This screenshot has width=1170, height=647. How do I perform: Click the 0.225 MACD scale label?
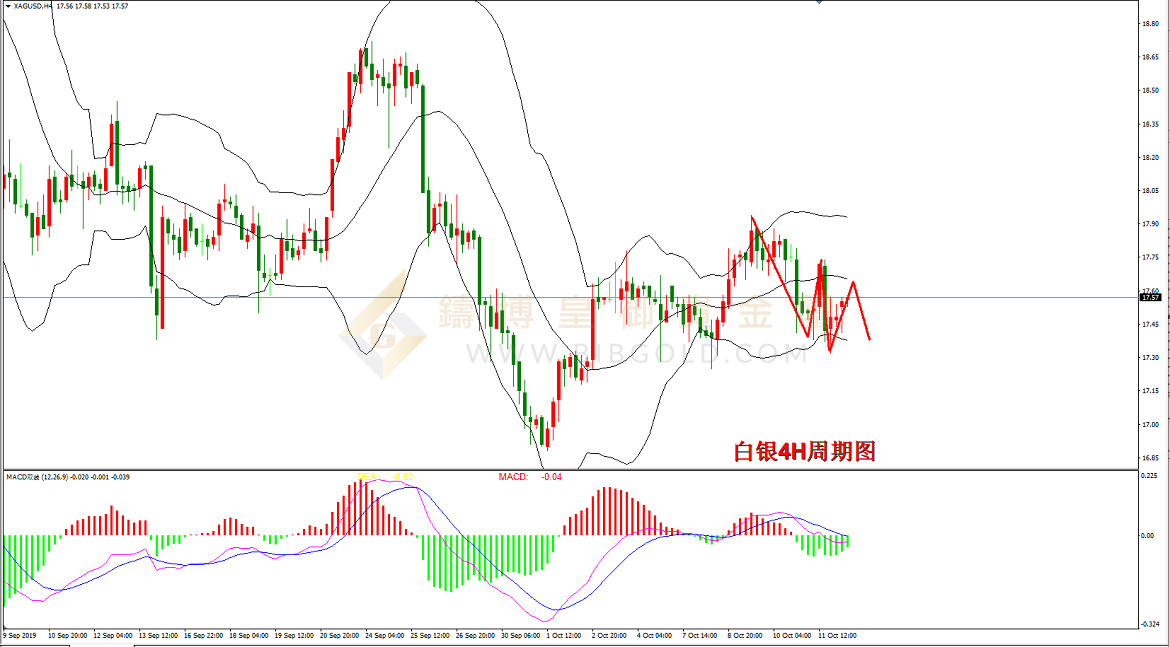1150,476
